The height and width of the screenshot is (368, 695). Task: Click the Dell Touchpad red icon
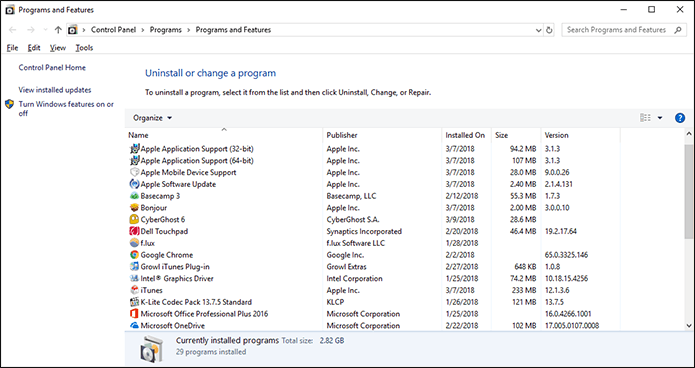[x=134, y=231]
